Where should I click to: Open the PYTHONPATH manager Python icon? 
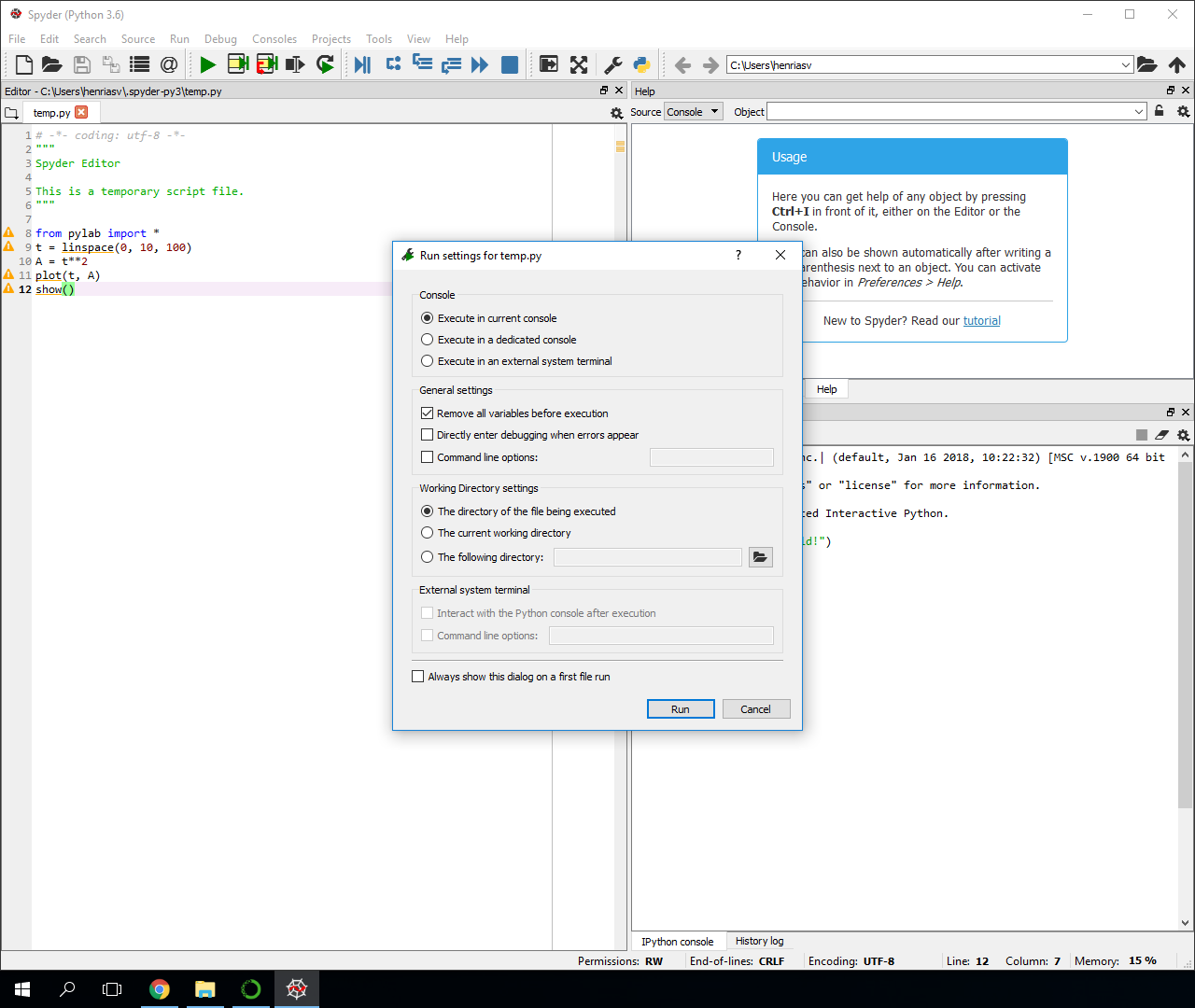(642, 64)
